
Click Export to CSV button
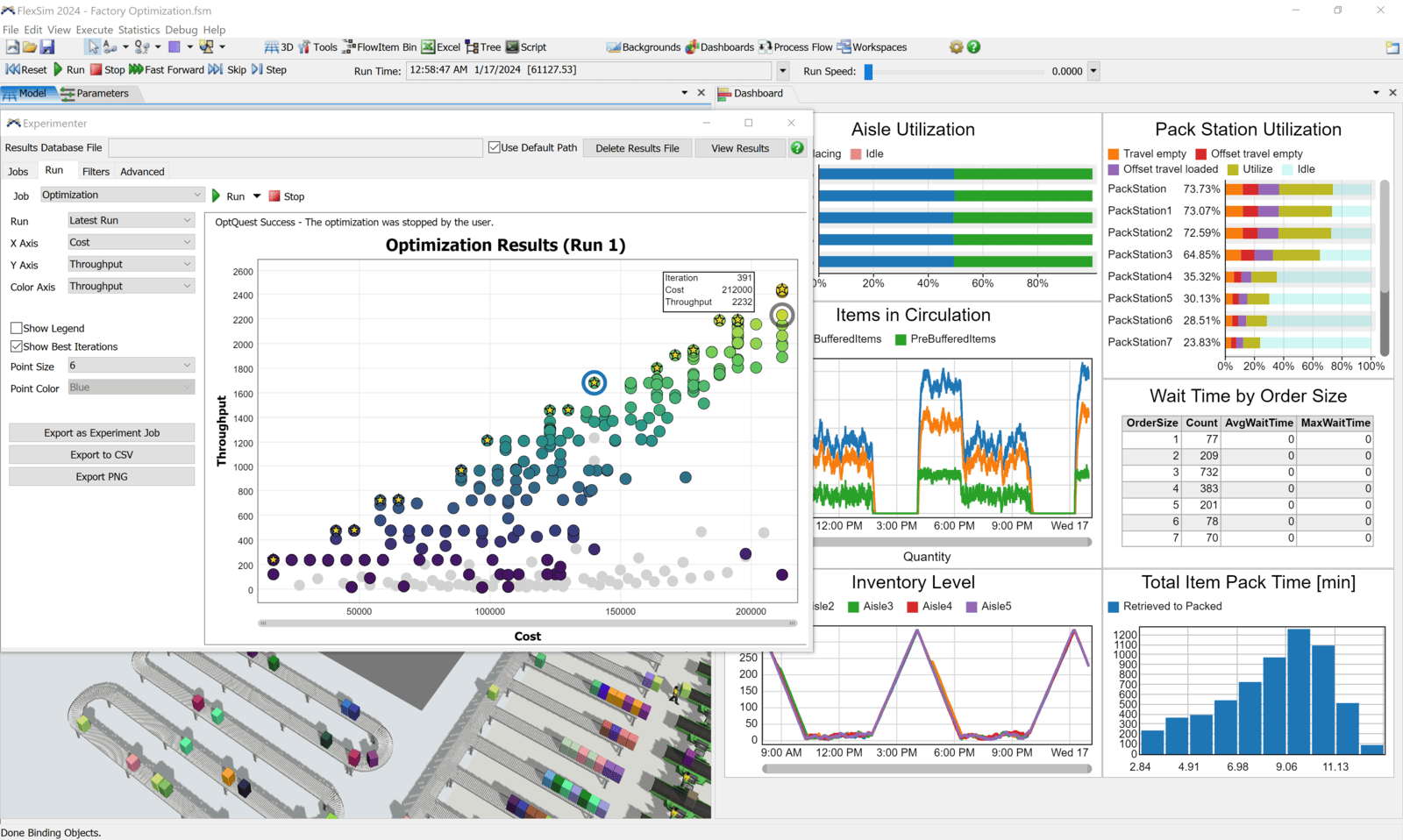coord(102,455)
